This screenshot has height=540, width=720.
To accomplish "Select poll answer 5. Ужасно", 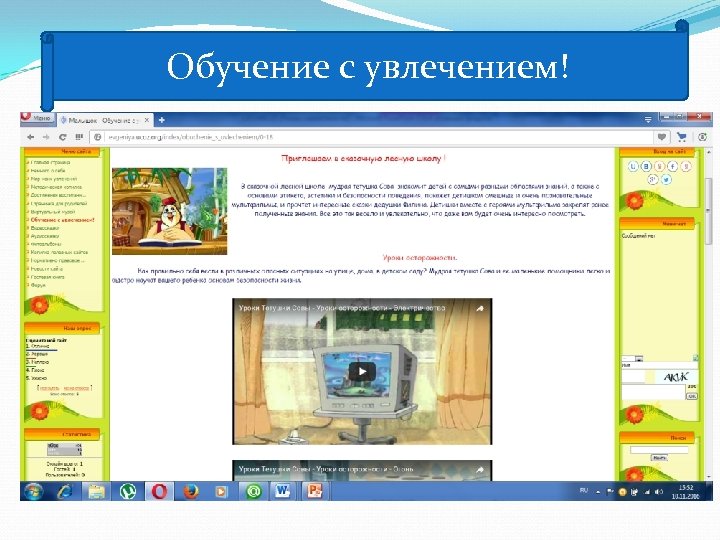I will [x=36, y=378].
